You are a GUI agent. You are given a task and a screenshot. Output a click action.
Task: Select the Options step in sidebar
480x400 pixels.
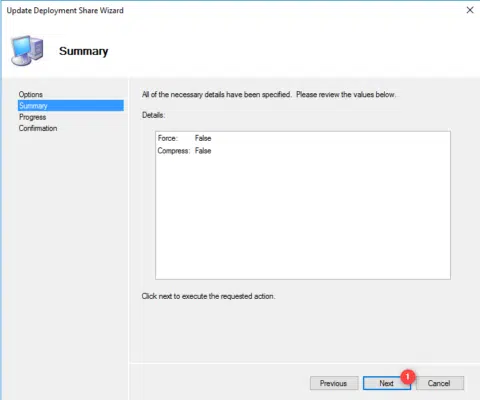(x=31, y=94)
